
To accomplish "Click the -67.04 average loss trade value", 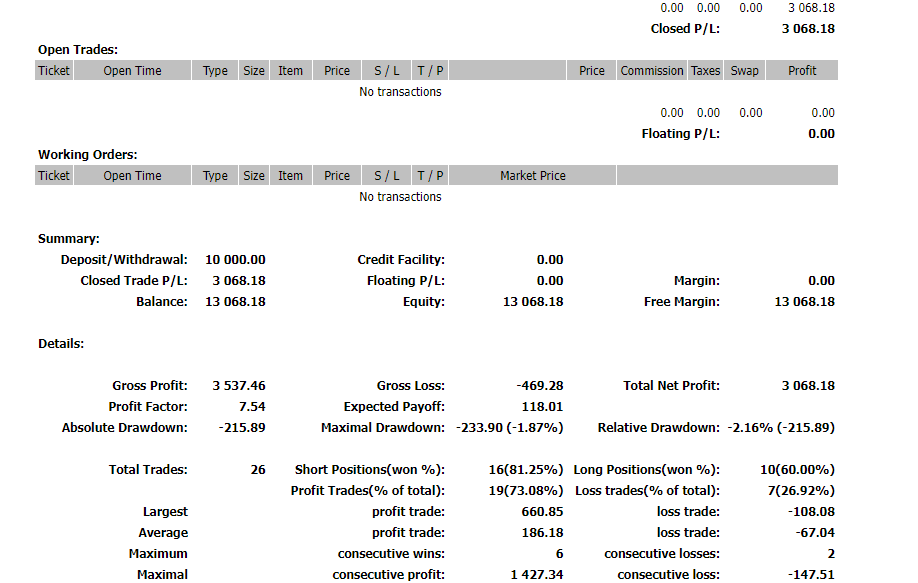I will coord(815,533).
